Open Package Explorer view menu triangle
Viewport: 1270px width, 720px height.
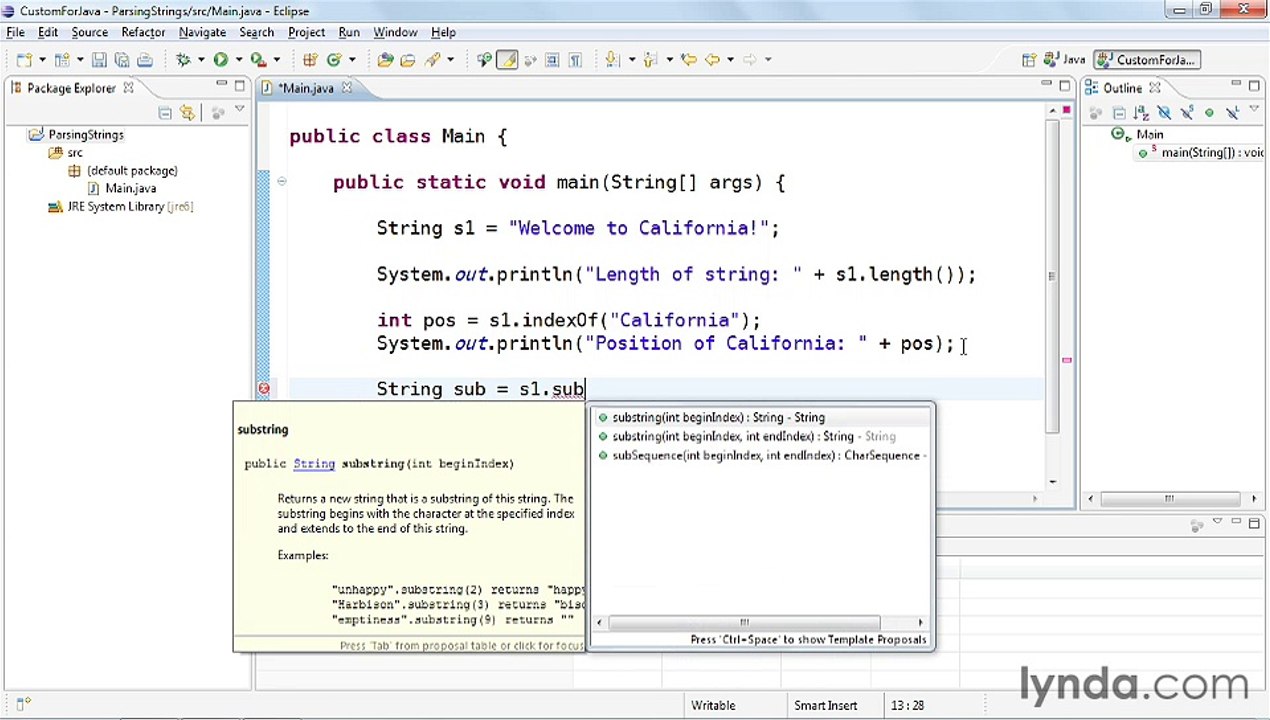click(x=240, y=108)
